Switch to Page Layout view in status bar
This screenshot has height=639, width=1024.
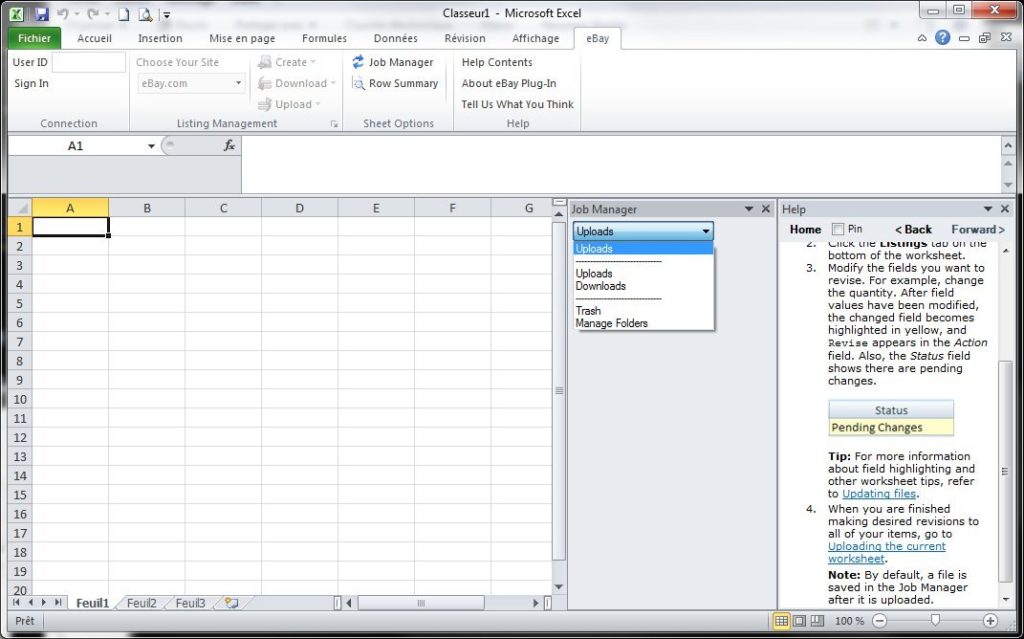(799, 621)
